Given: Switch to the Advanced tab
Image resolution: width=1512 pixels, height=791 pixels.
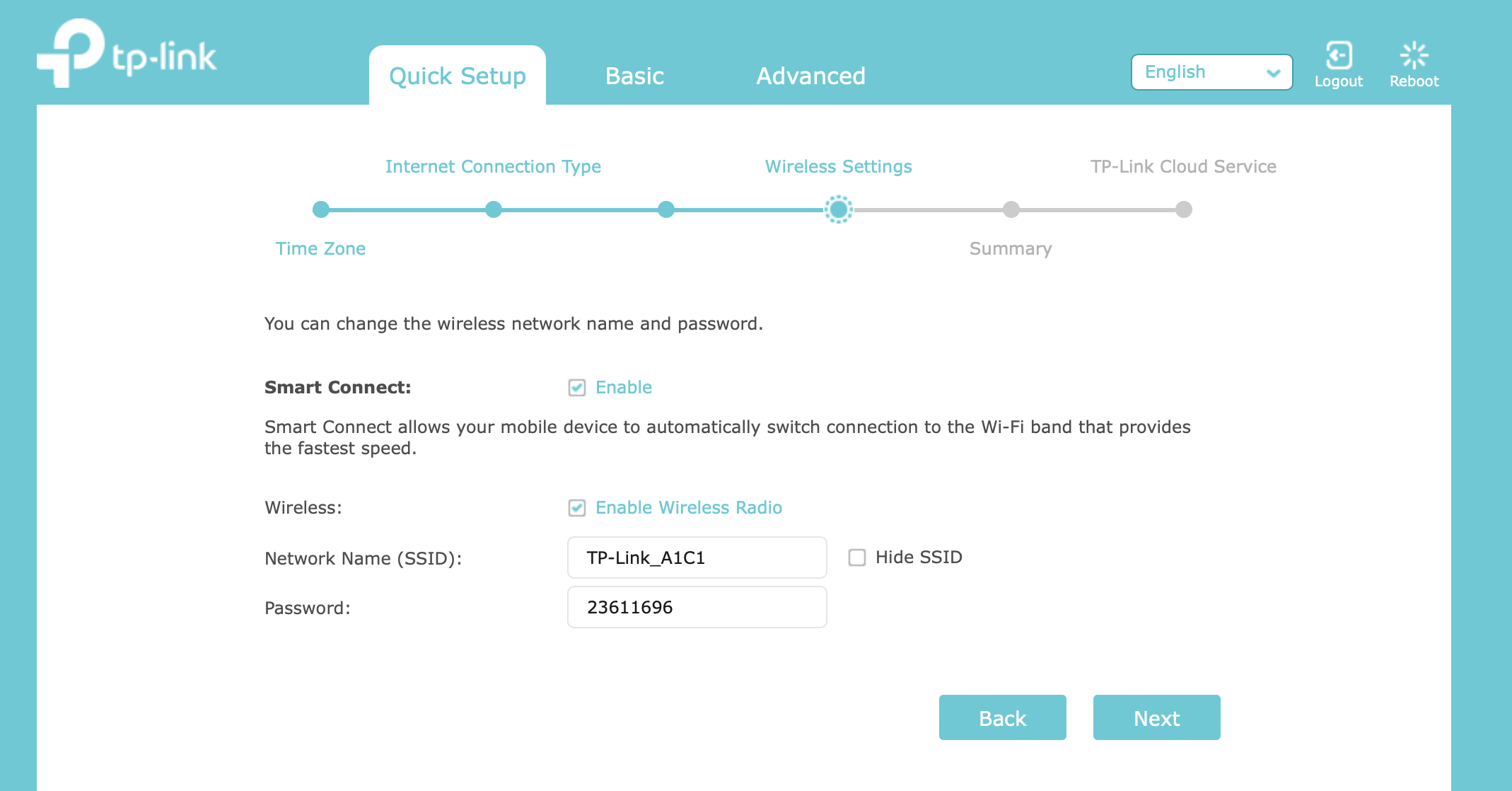Looking at the screenshot, I should click(810, 76).
